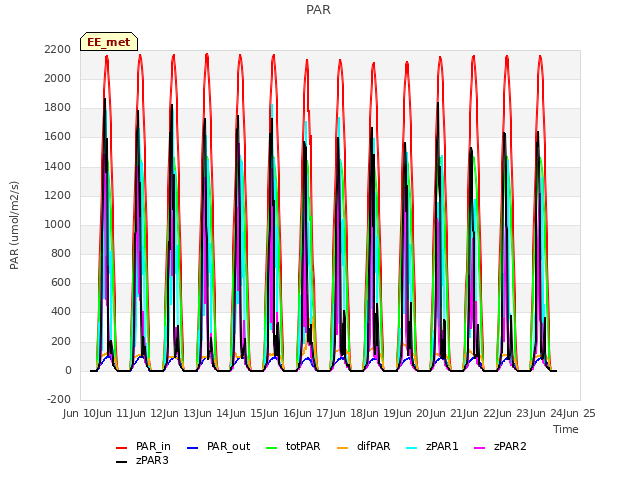Select difPAR legend label
The width and height of the screenshot is (640, 480).
tap(373, 447)
